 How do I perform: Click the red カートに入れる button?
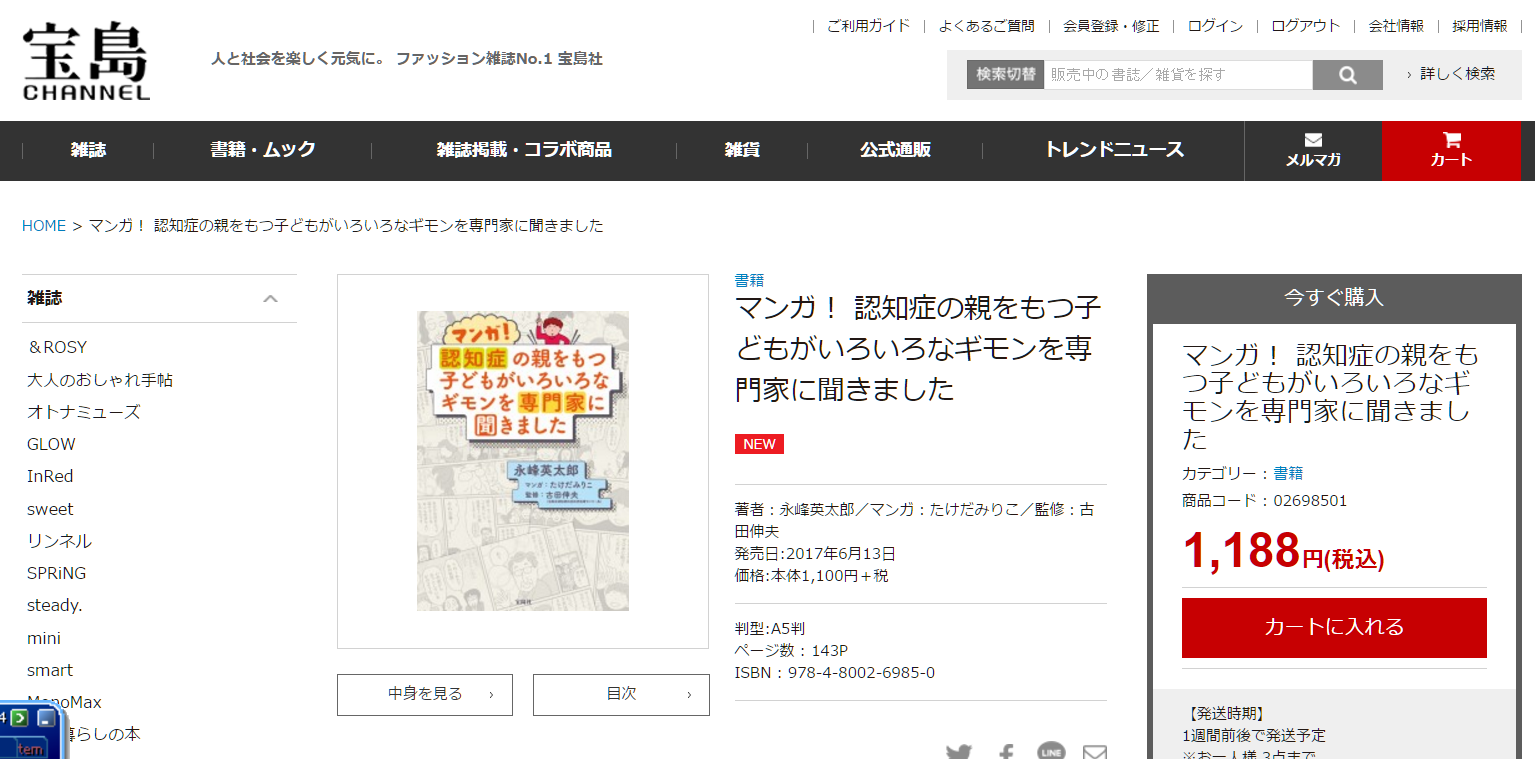[x=1334, y=627]
